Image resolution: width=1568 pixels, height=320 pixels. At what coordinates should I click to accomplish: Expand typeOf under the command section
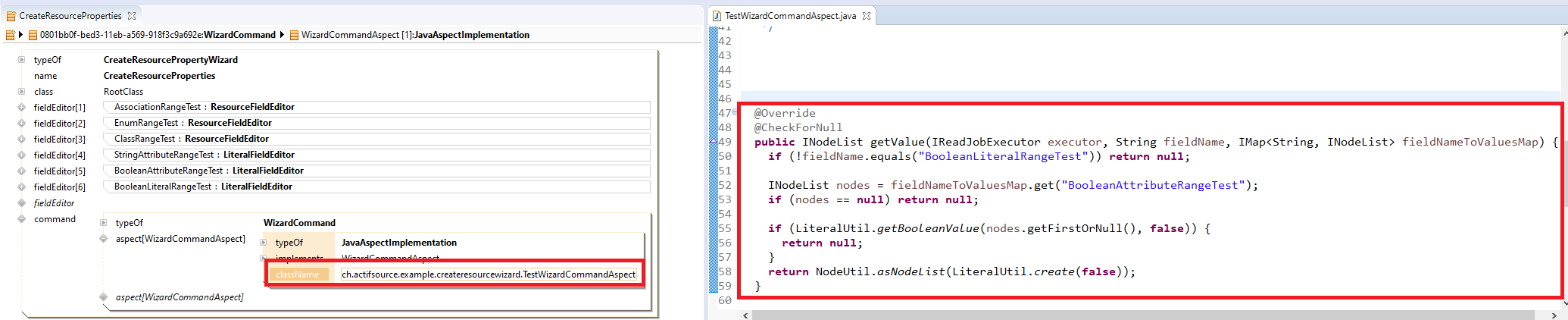coord(103,223)
